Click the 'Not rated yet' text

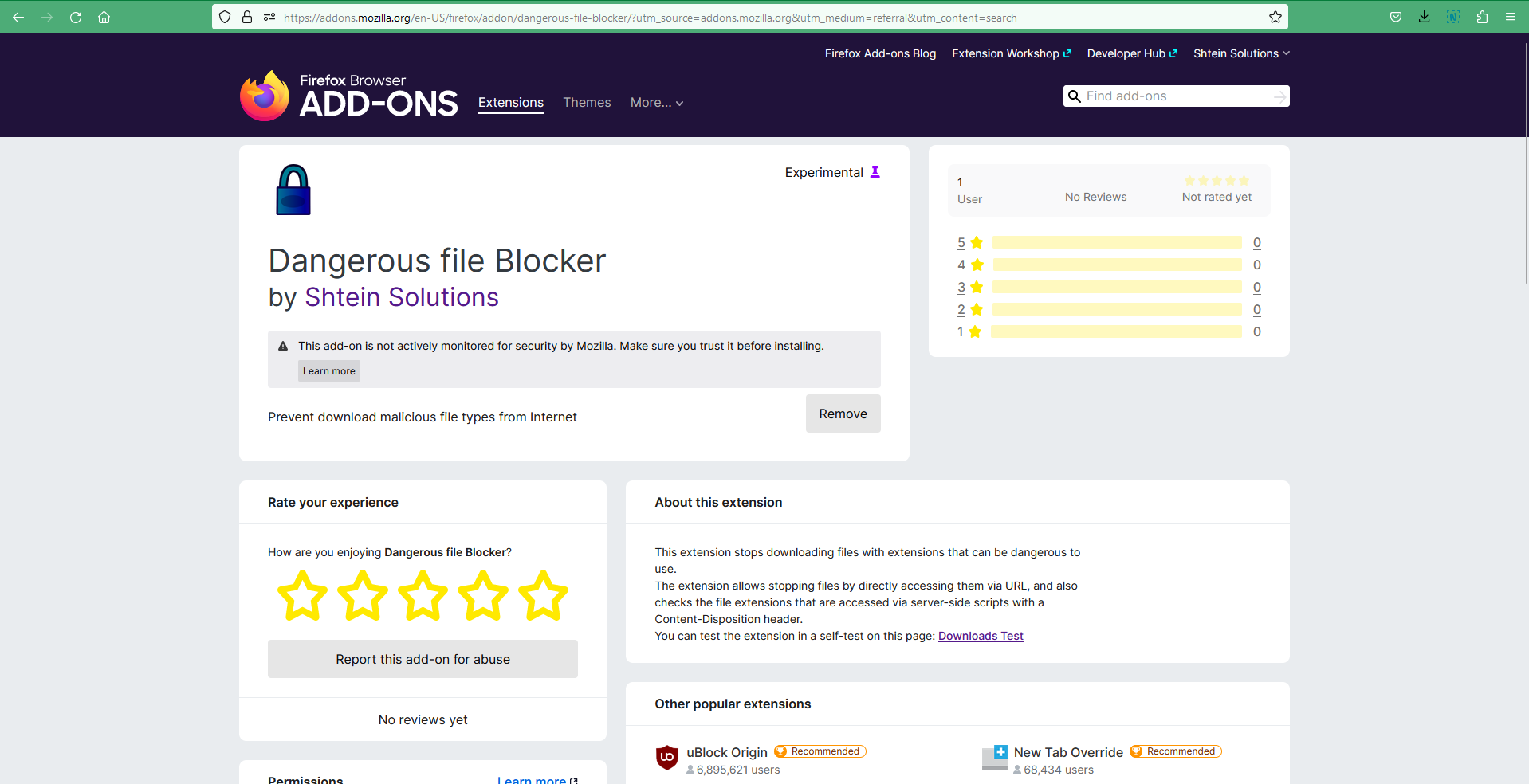(1217, 197)
